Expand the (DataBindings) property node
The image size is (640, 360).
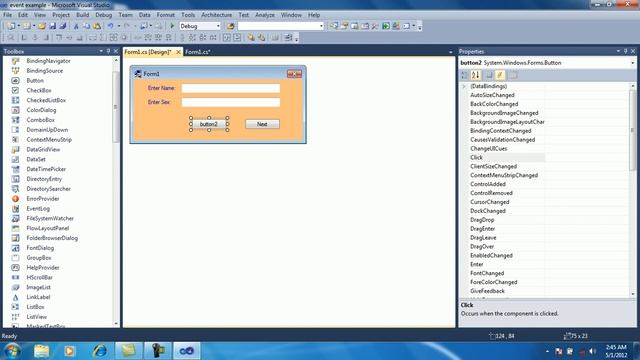[464, 86]
